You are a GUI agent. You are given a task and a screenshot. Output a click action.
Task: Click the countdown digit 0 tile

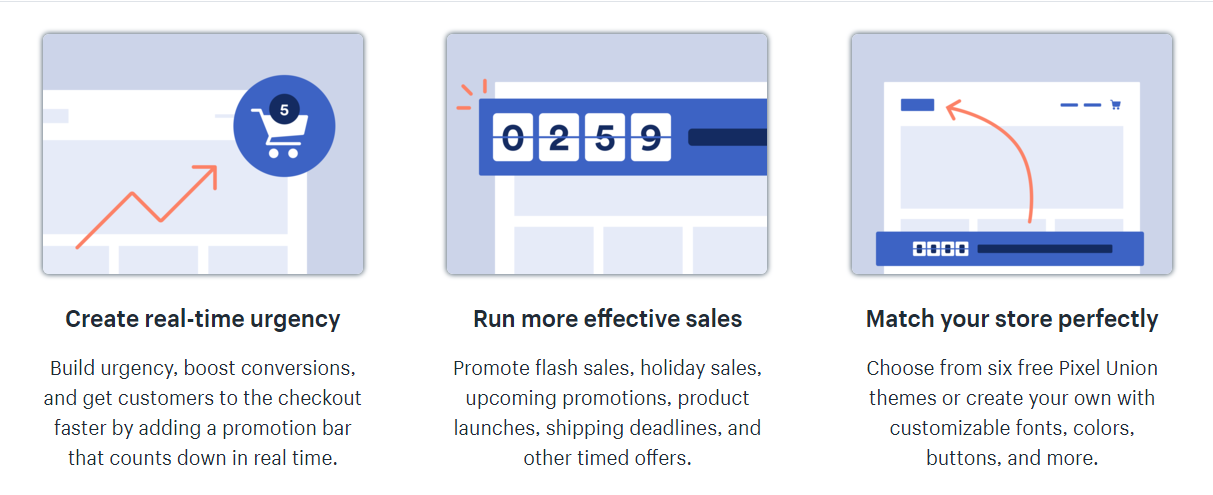click(x=513, y=137)
